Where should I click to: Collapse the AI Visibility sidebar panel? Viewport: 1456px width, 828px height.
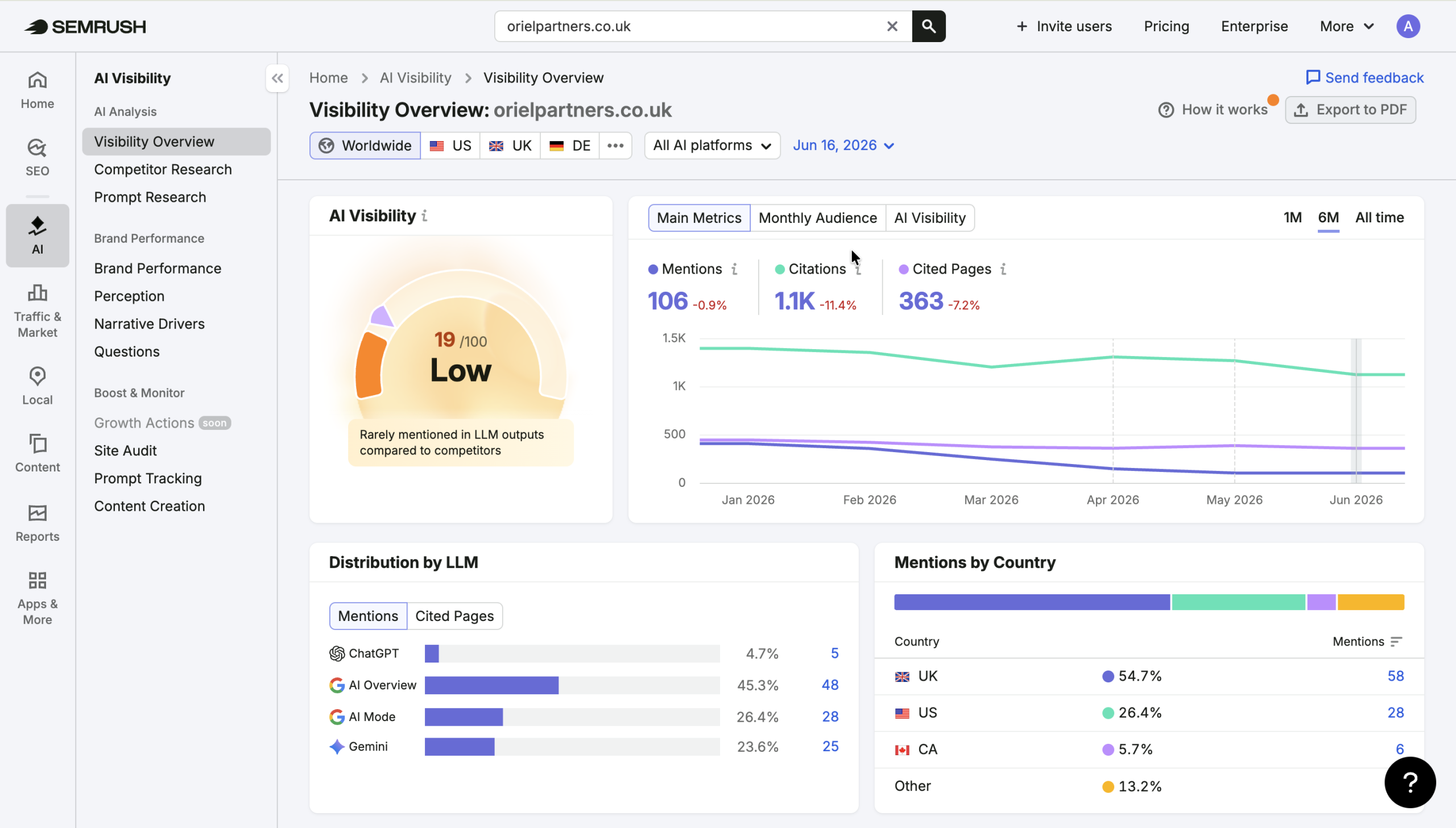(x=278, y=78)
